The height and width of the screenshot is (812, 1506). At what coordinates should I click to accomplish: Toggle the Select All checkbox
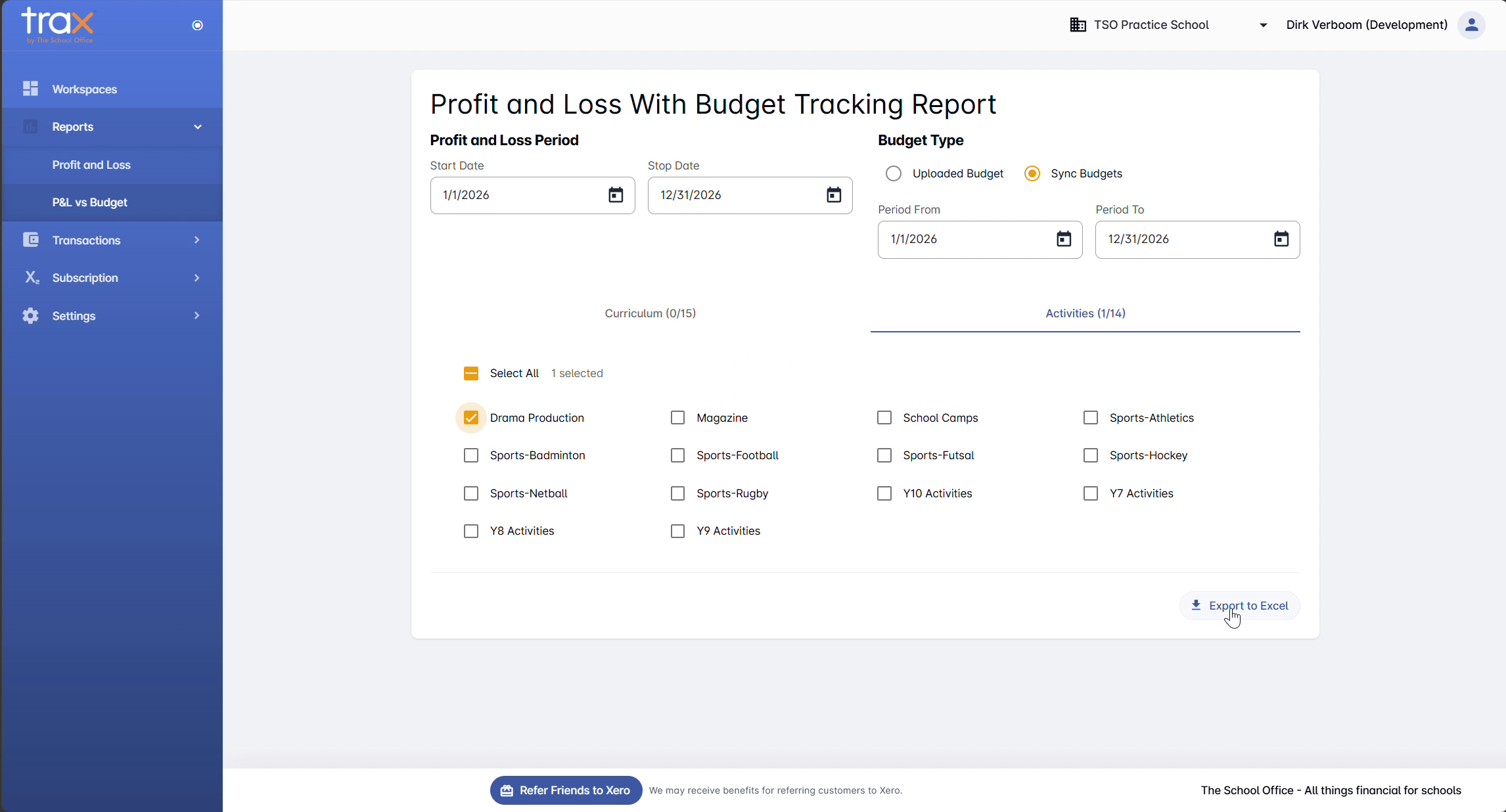[471, 373]
